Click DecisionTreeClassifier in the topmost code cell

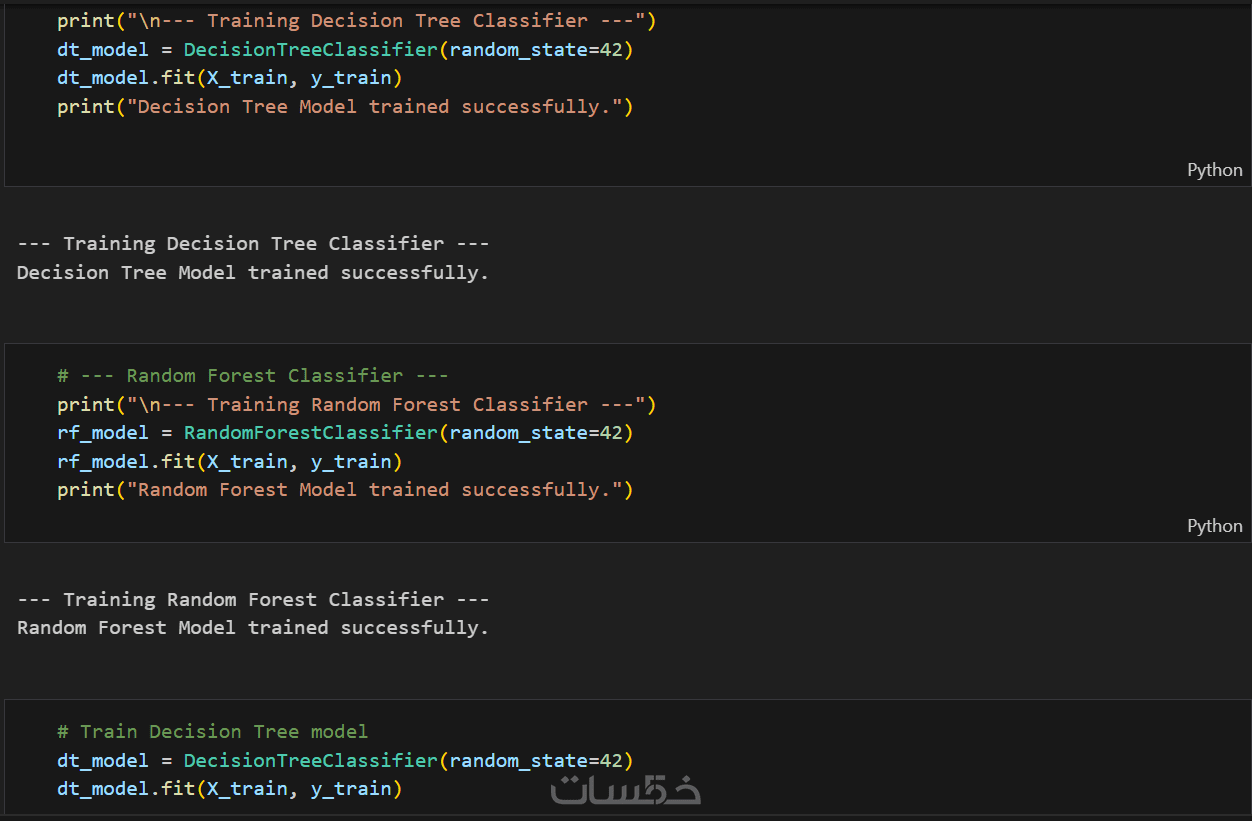click(x=310, y=50)
